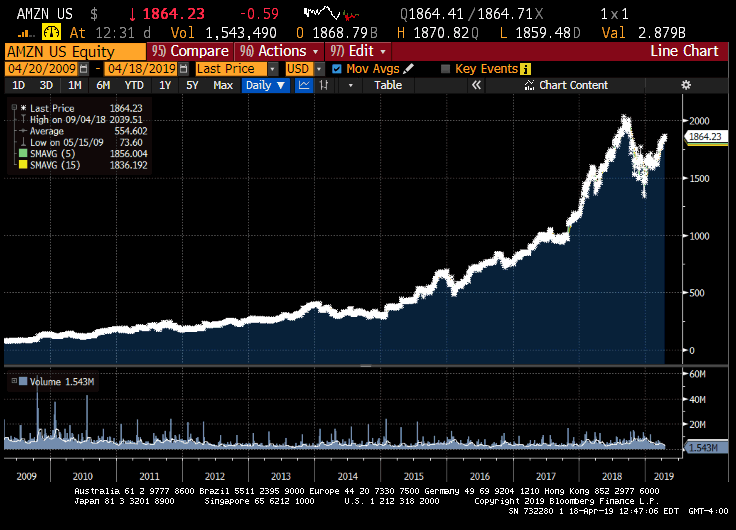Screen dimensions: 736x530
Task: Click the yellow SMAVG (15) color swatch
Action: tap(23, 165)
